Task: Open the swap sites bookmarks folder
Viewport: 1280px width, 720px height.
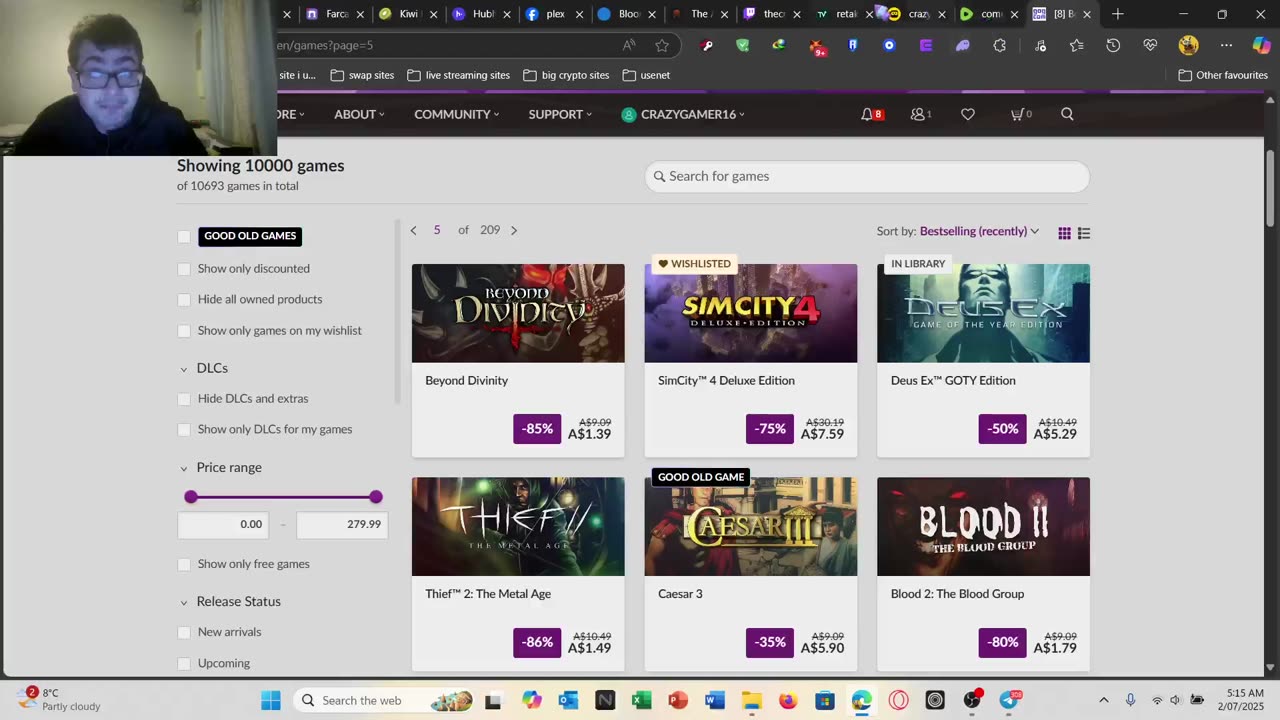Action: [362, 75]
